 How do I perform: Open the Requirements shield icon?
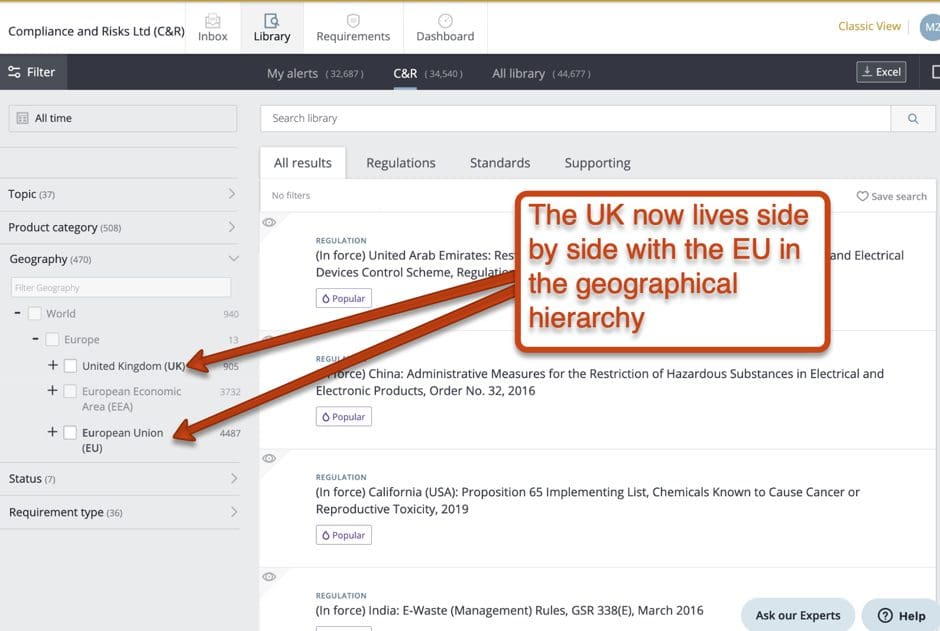353,21
